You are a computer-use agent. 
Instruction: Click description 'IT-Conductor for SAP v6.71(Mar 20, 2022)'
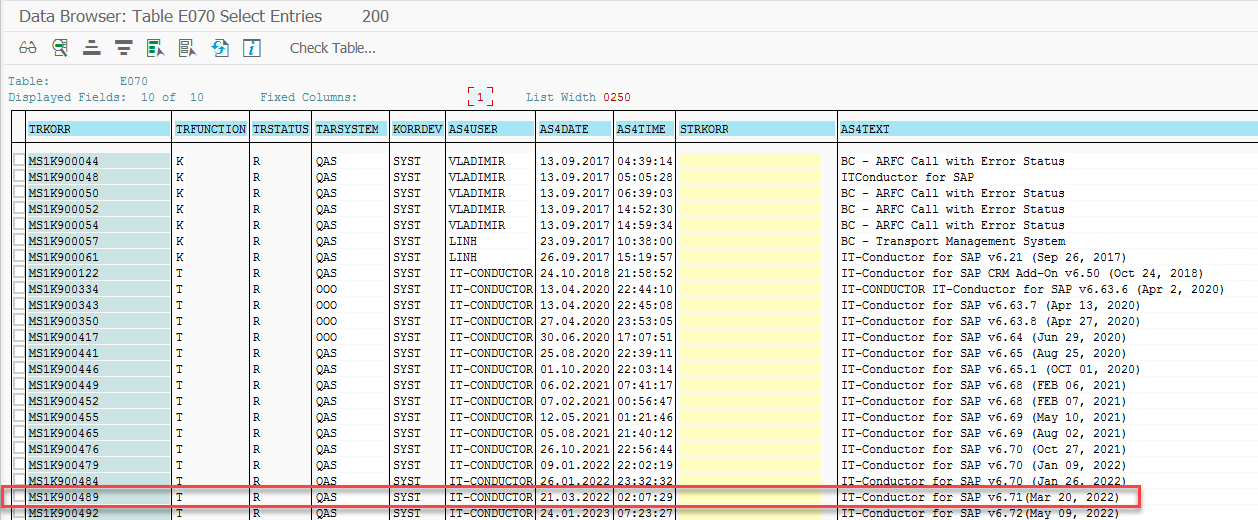coord(981,497)
